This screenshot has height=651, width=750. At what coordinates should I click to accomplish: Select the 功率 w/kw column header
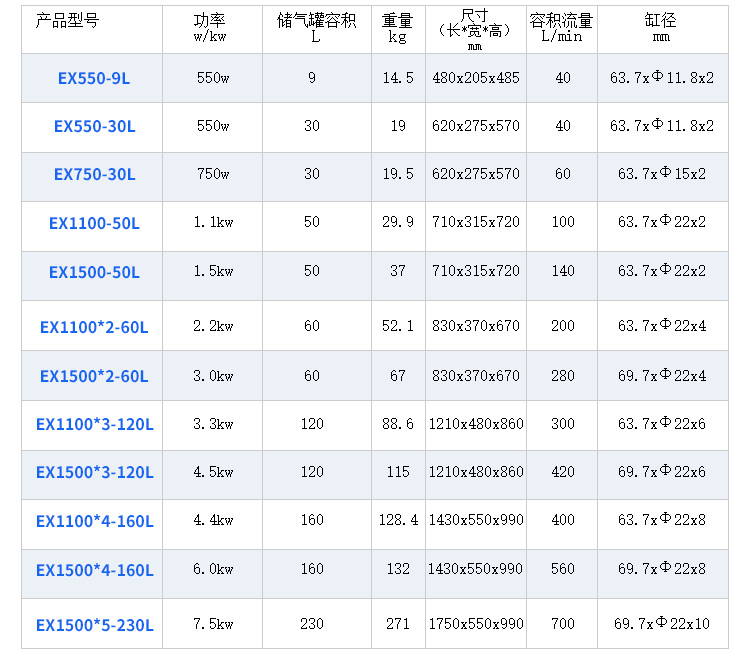point(211,29)
